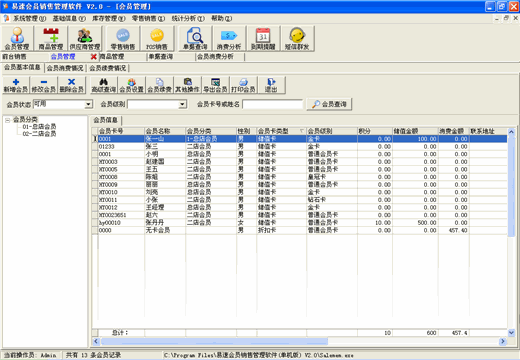Switch to 前台销售 window tab
Screen dimensions: 520x360
pos(14,57)
